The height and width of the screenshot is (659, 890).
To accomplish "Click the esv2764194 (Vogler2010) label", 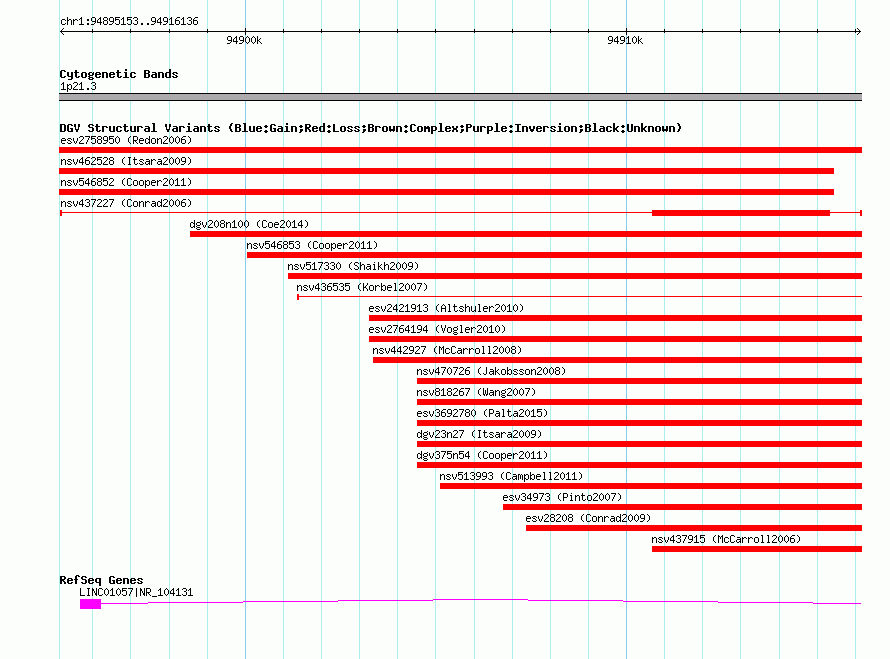I will coord(437,329).
